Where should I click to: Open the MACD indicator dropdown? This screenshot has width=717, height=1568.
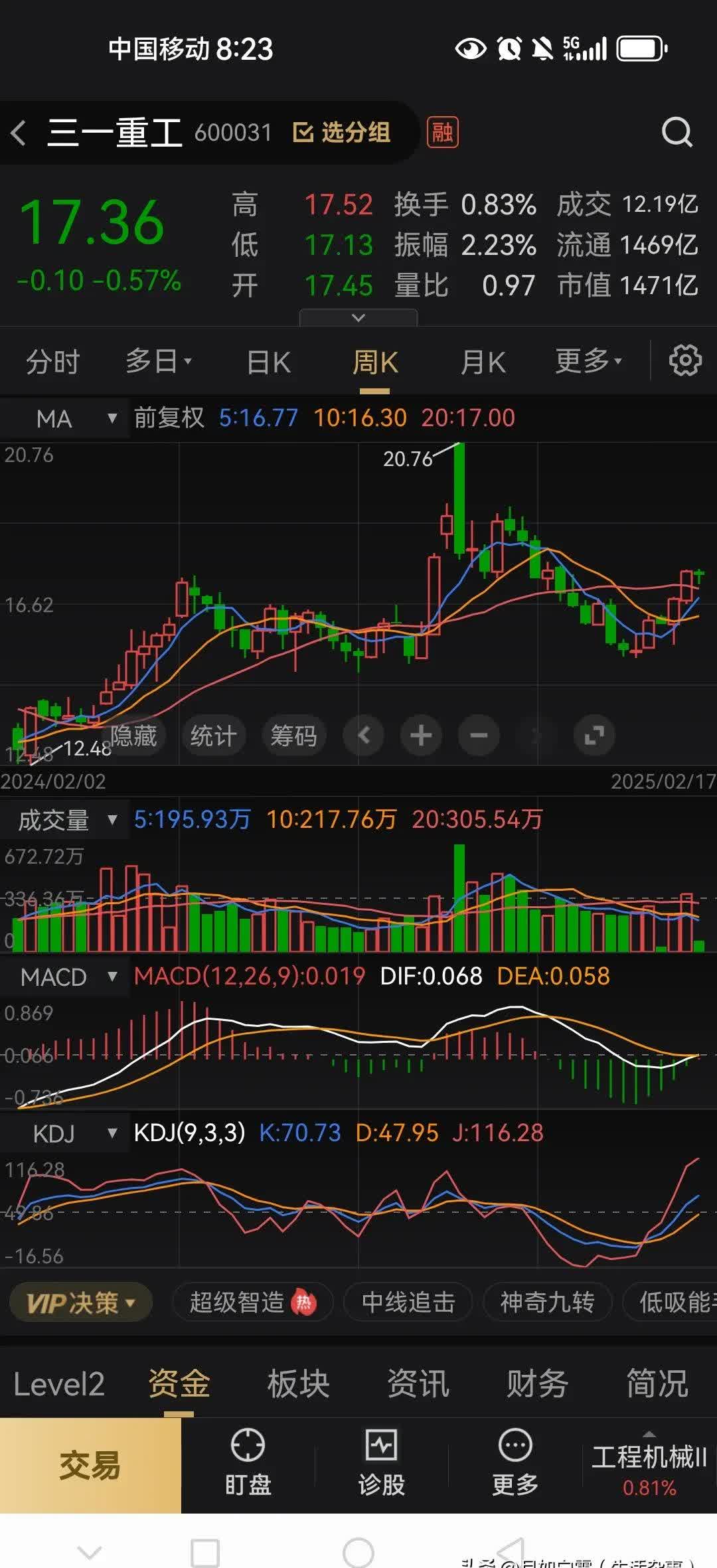65,977
